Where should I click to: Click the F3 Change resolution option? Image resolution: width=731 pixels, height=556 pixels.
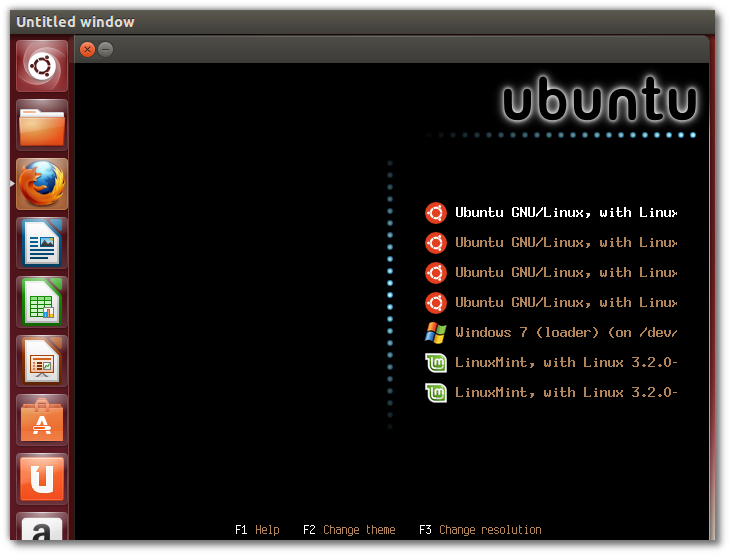[480, 530]
